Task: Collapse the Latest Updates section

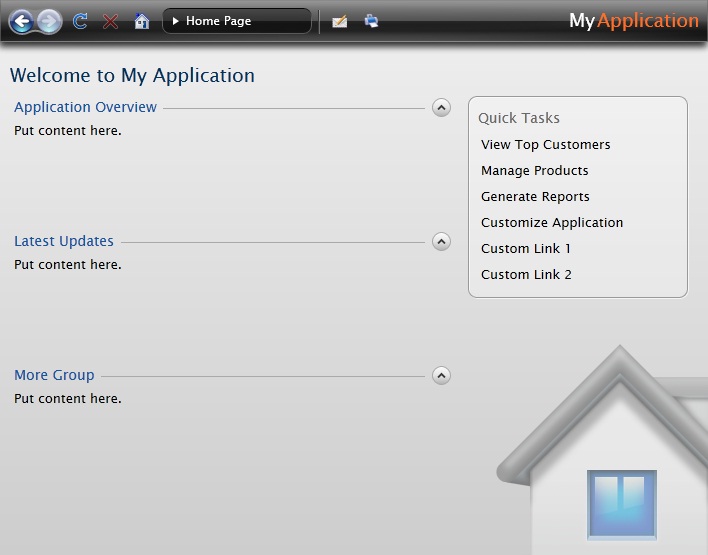Action: (x=441, y=241)
